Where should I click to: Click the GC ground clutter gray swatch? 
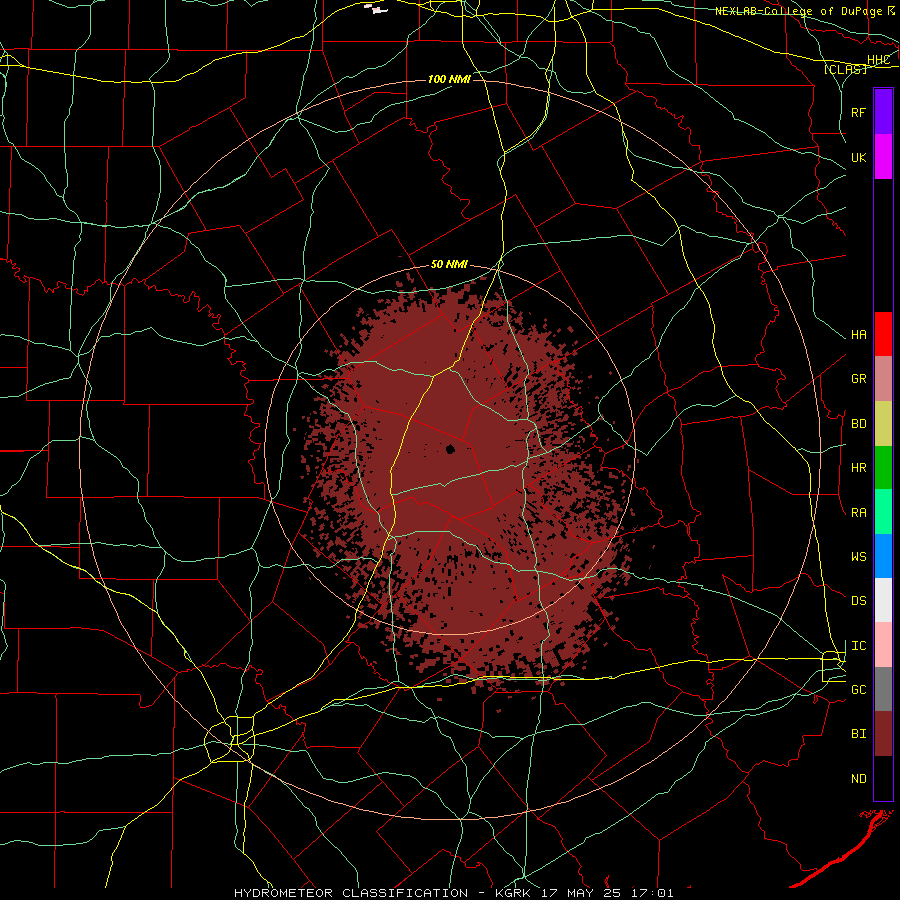tap(883, 689)
